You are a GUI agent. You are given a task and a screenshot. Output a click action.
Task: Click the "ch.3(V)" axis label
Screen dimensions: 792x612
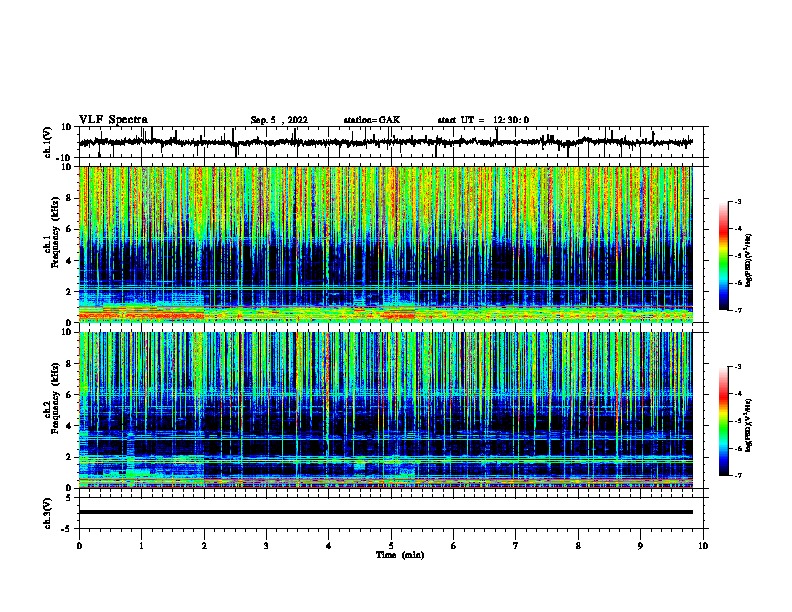click(48, 513)
